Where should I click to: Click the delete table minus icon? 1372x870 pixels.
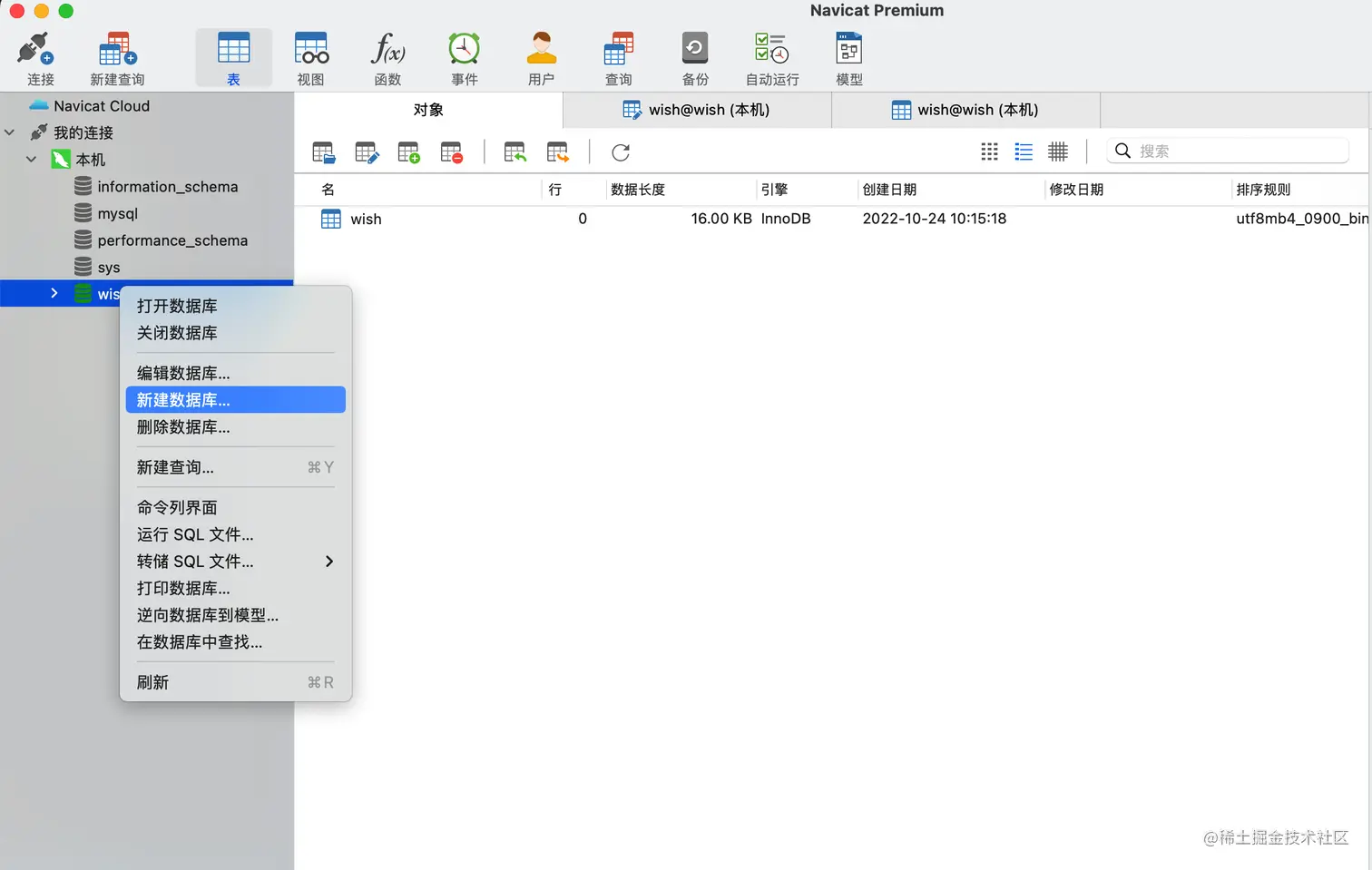(x=452, y=152)
